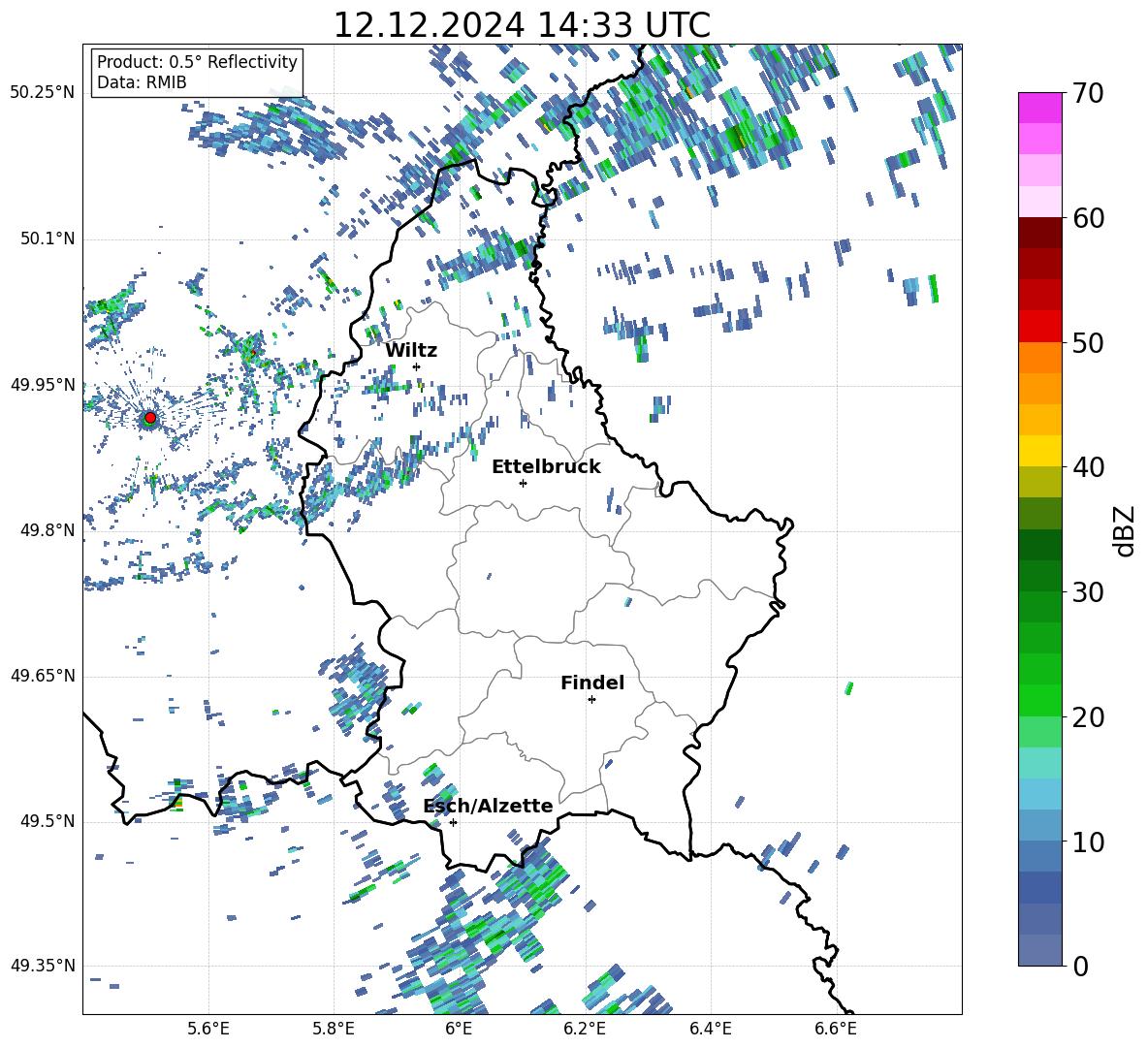Click the 6.4°E longitude label
The width and height of the screenshot is (1148, 1048).
click(710, 1029)
